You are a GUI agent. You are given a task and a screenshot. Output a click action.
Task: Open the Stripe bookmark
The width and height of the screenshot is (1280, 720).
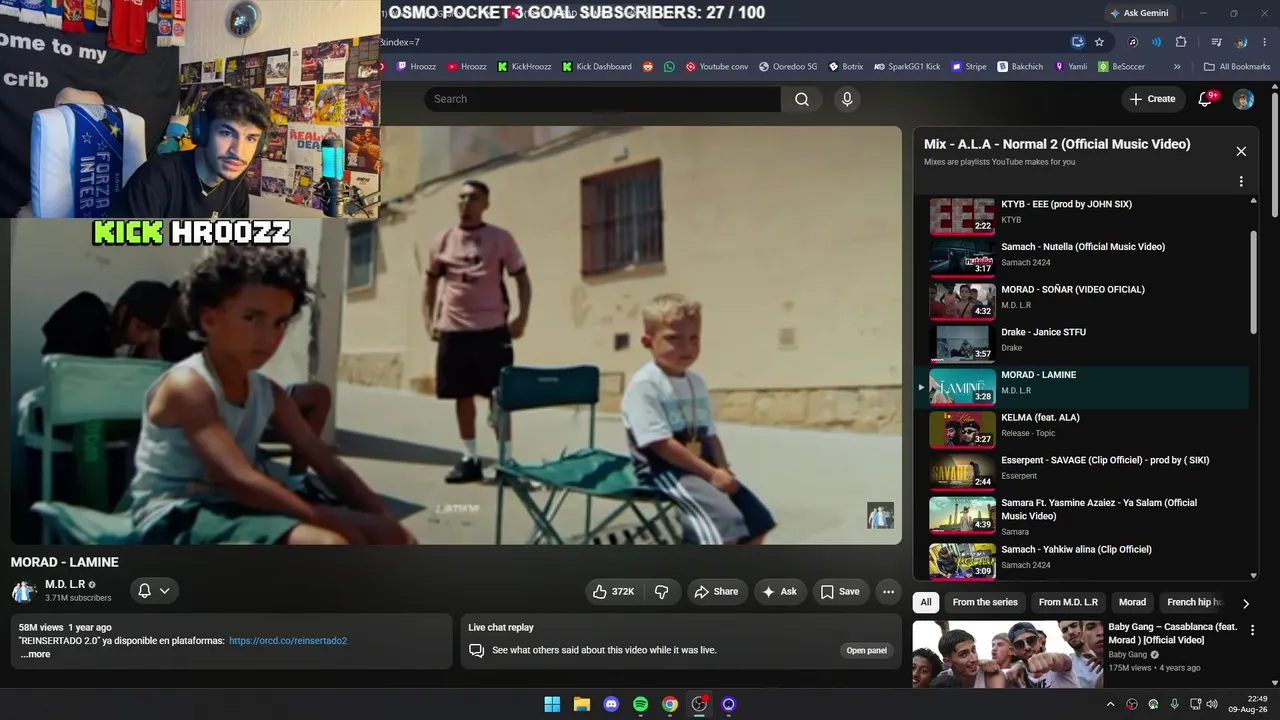(969, 67)
